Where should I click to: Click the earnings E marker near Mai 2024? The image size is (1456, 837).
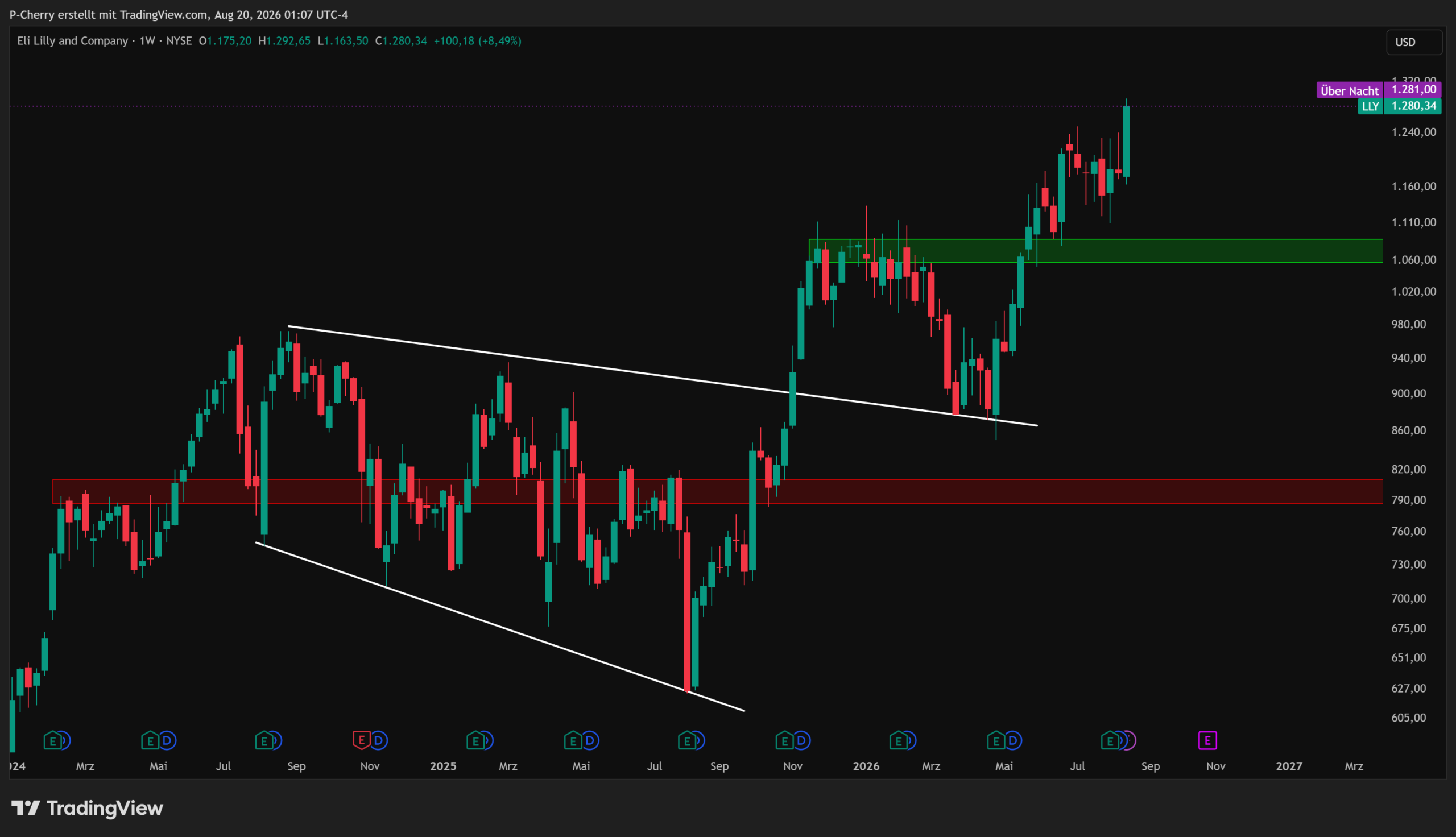[150, 740]
